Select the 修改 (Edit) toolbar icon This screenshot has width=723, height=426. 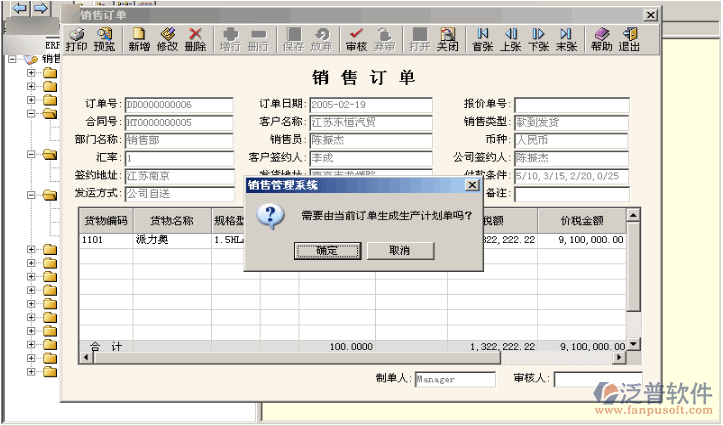coord(167,40)
